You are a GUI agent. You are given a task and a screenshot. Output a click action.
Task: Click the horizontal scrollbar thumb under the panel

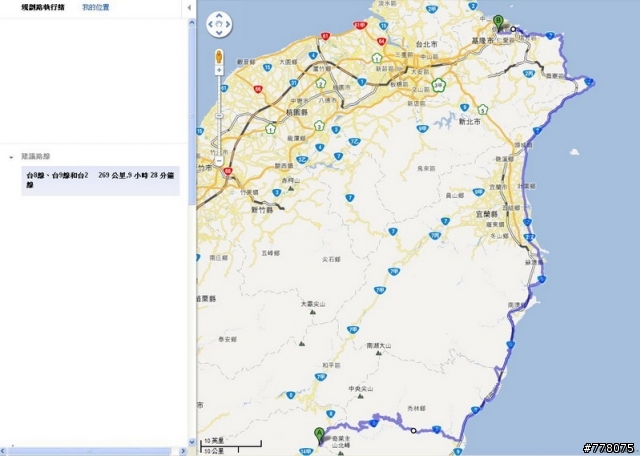89,451
